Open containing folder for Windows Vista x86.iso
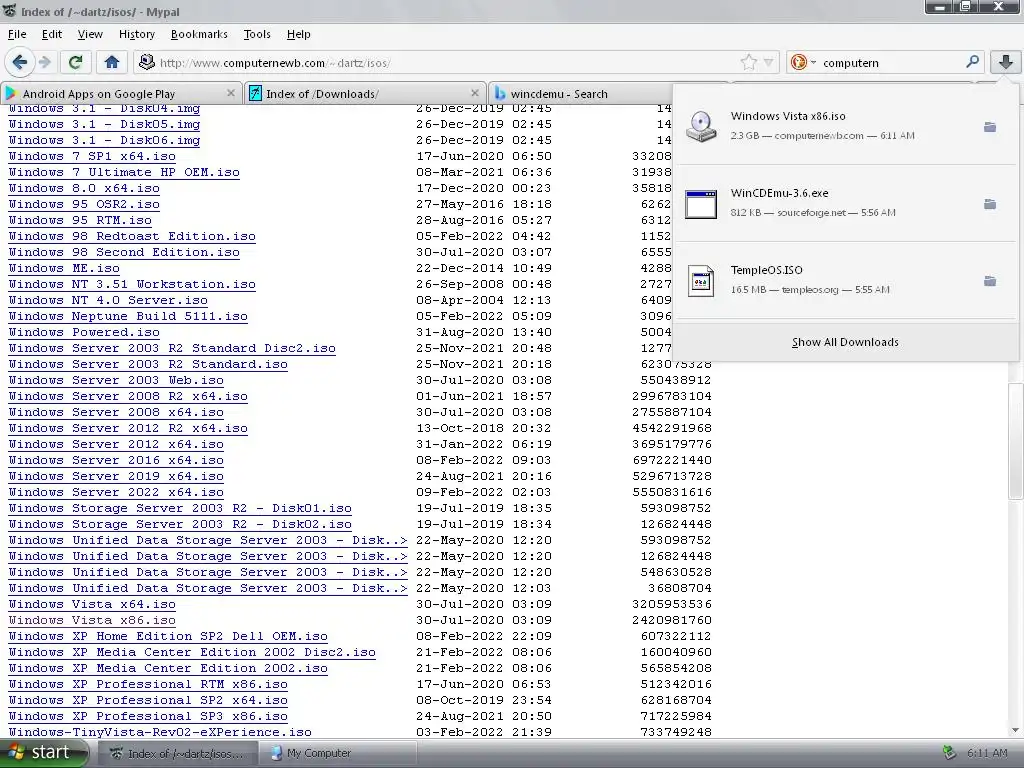 coord(990,127)
